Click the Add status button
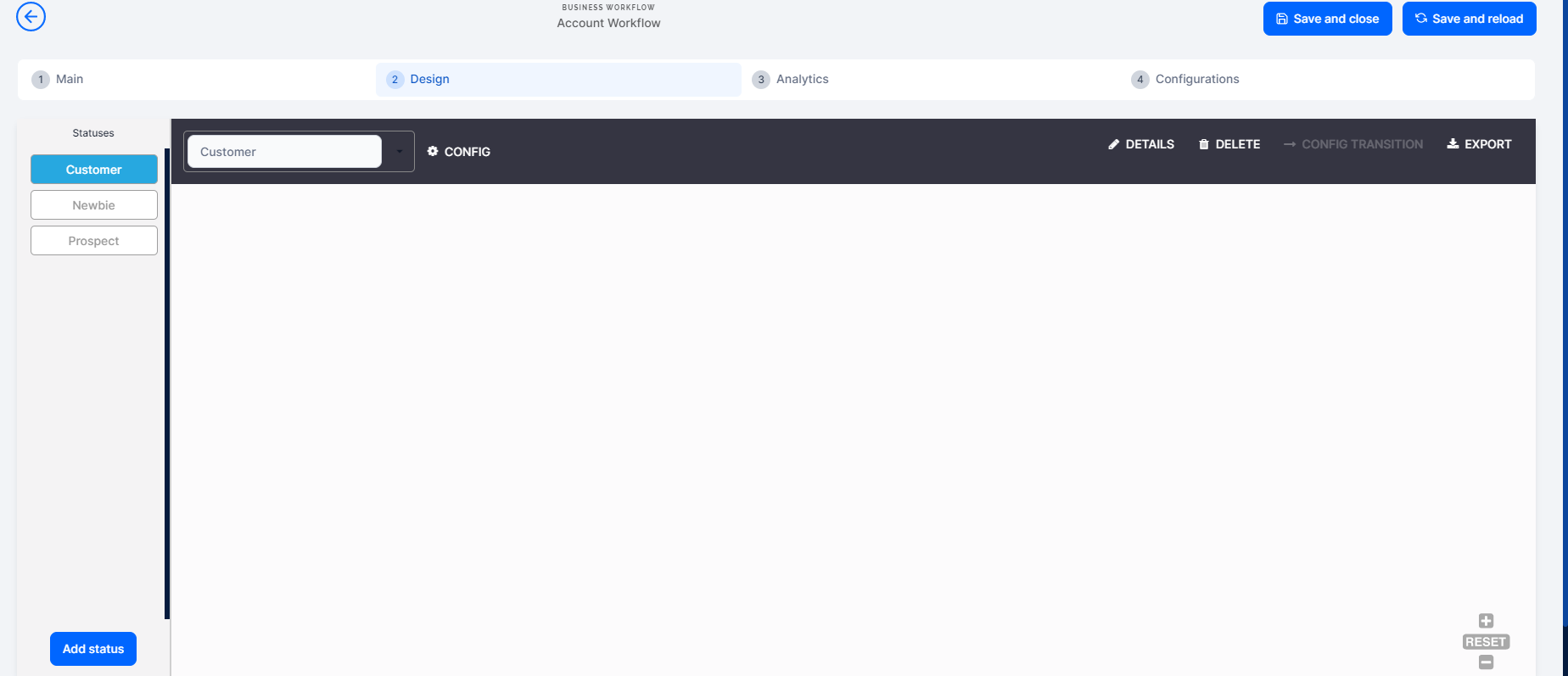Image resolution: width=1568 pixels, height=676 pixels. point(93,649)
